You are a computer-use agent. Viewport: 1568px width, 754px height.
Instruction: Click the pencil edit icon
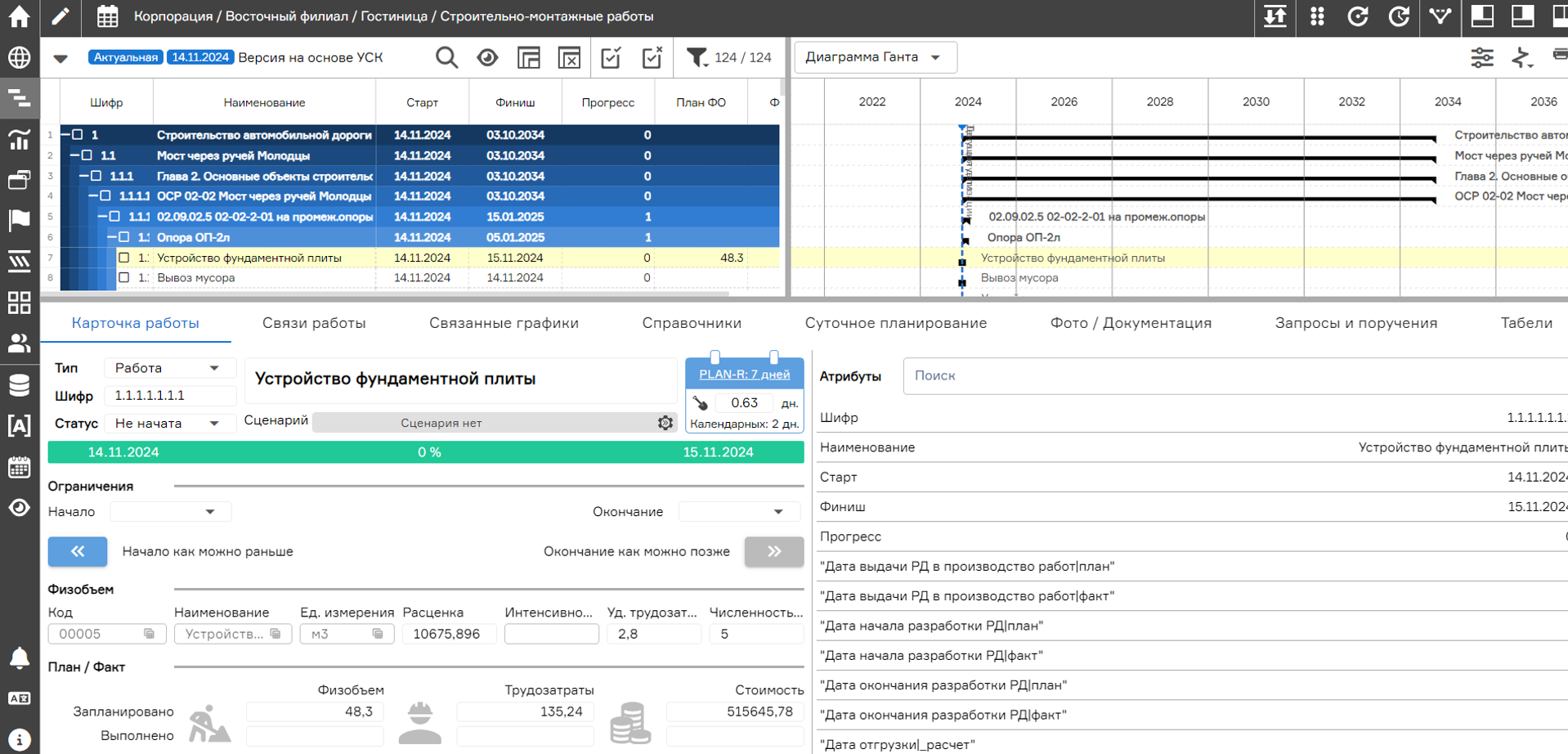click(x=60, y=16)
